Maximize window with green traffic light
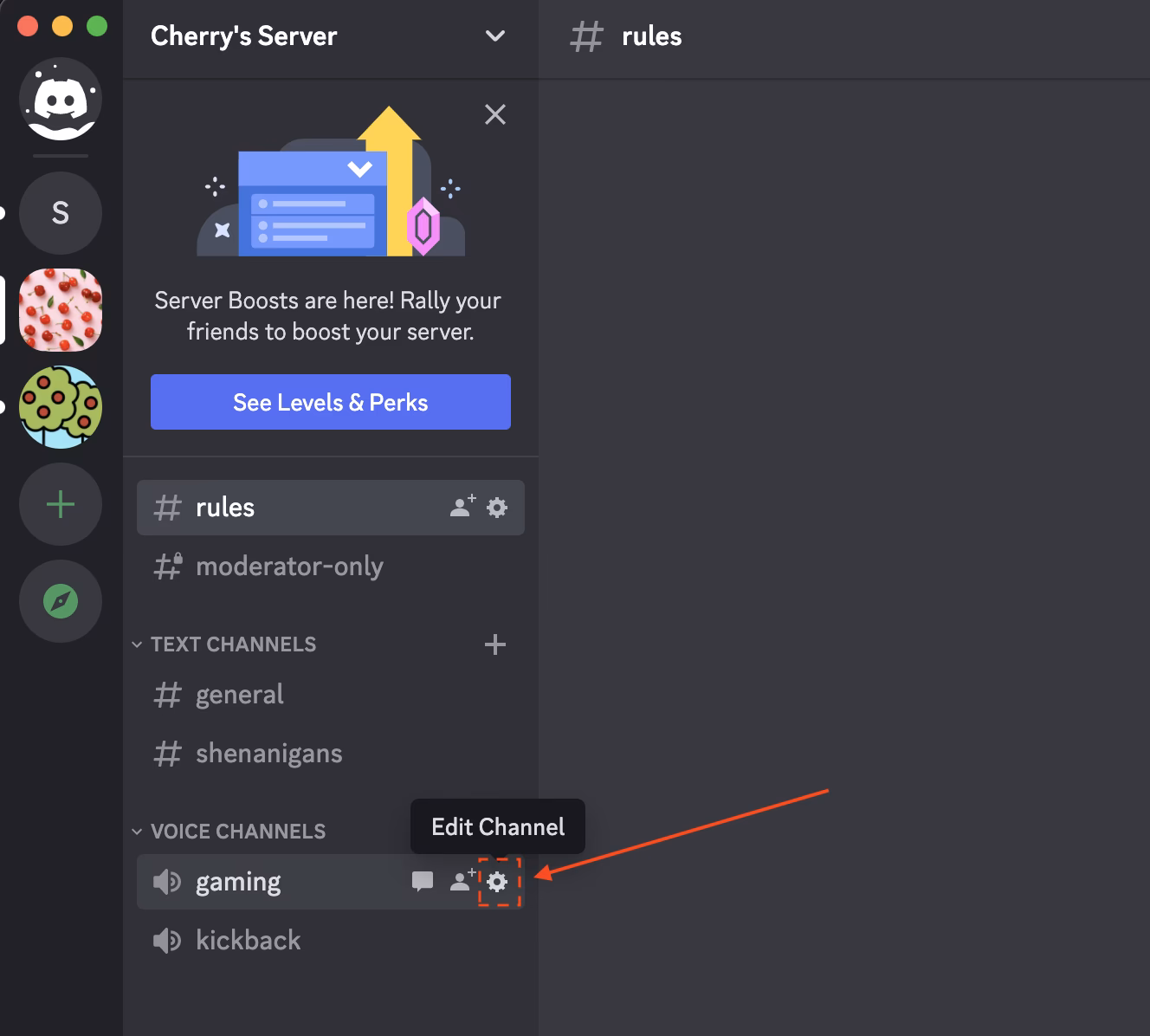 [x=97, y=26]
